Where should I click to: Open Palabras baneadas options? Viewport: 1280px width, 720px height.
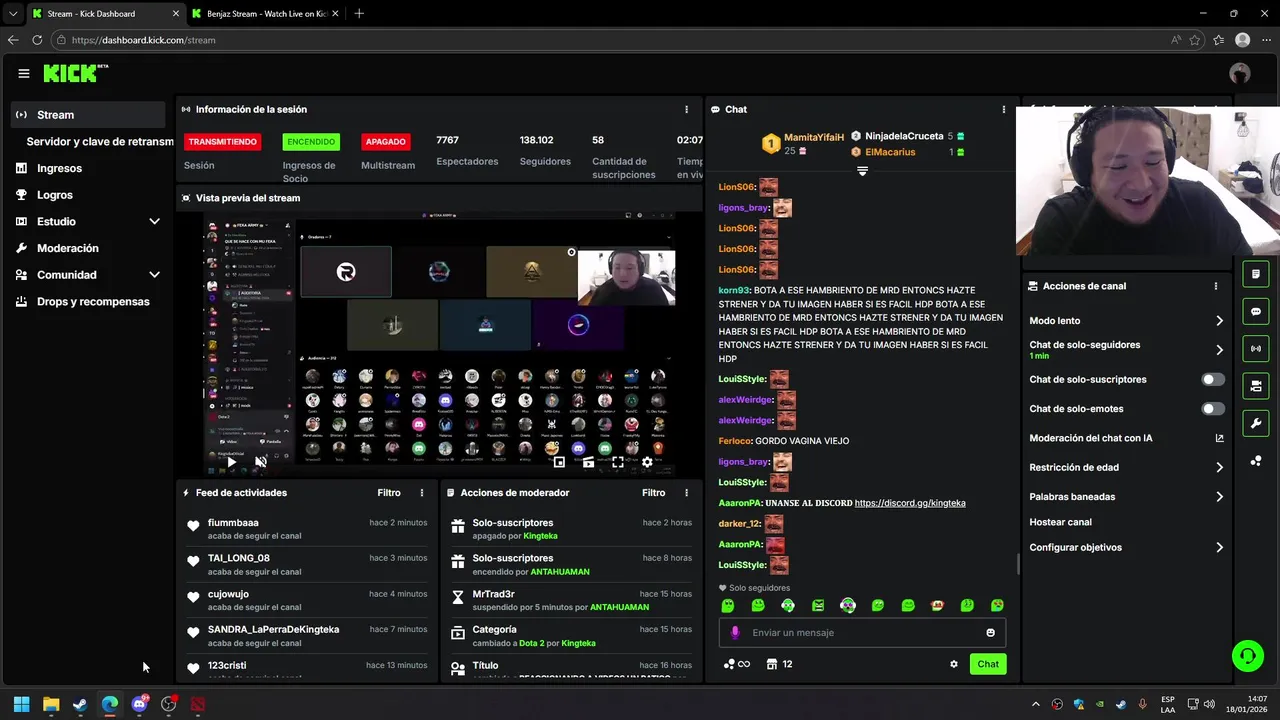1126,497
